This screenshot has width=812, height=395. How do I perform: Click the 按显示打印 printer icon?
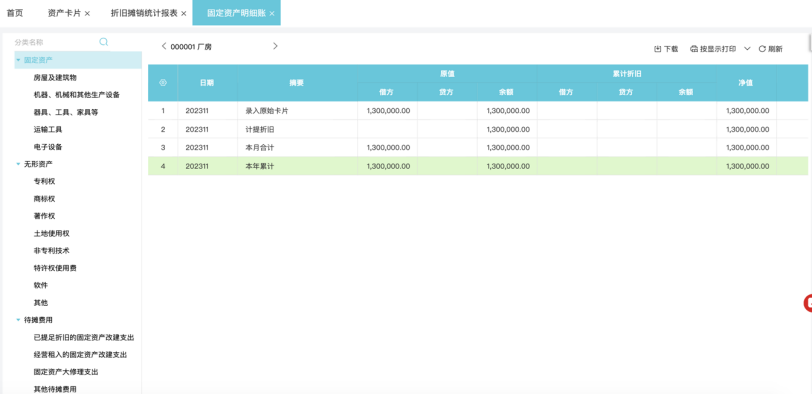click(x=694, y=49)
